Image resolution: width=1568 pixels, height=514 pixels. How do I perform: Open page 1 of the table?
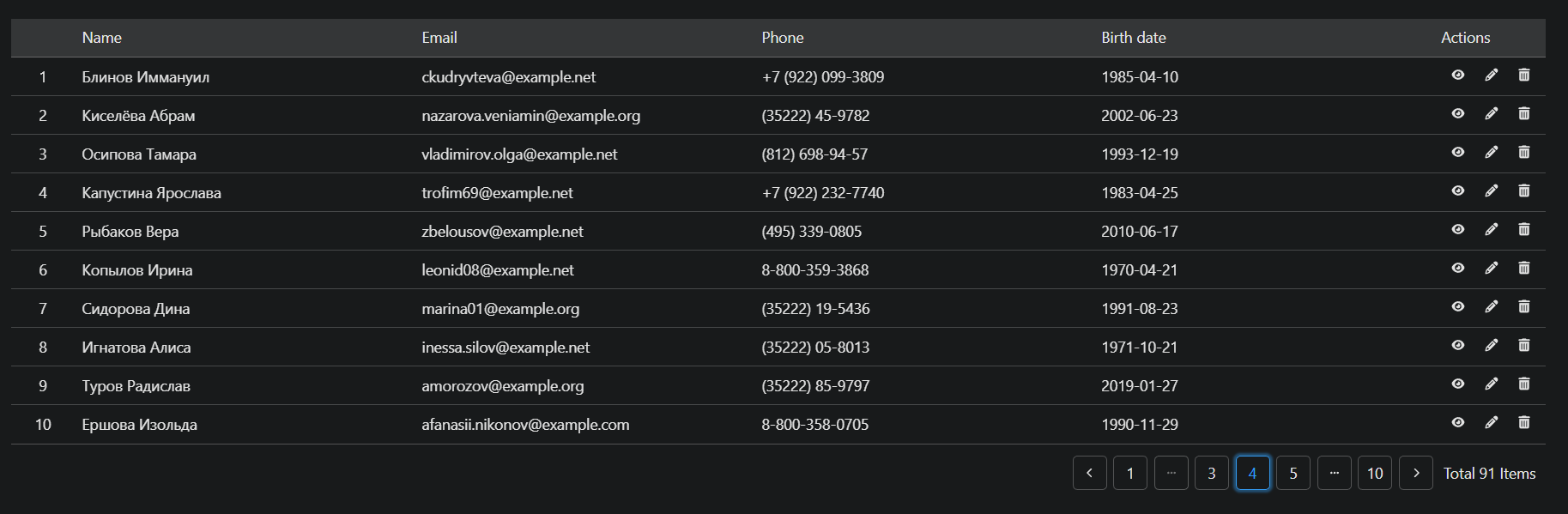1130,473
